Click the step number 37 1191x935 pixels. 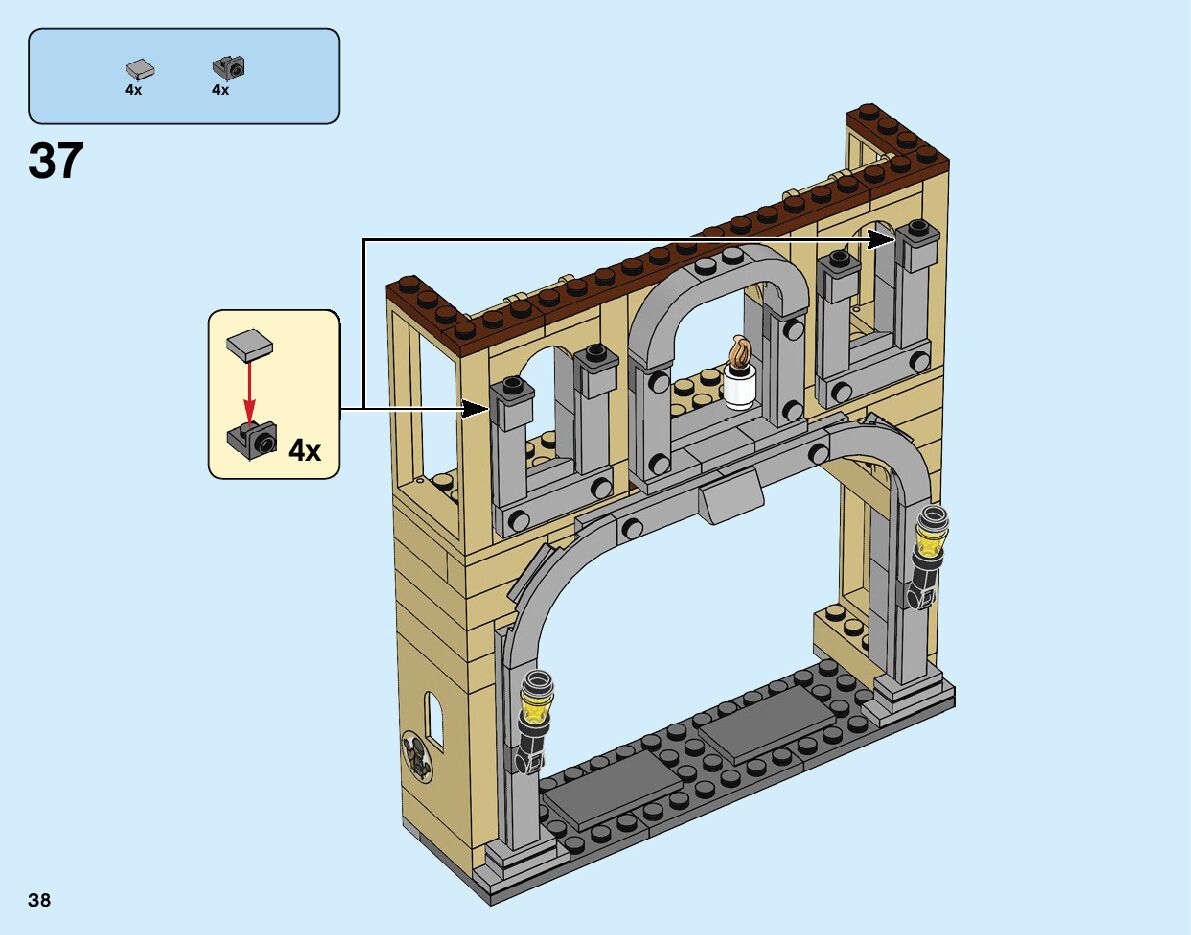coord(56,161)
